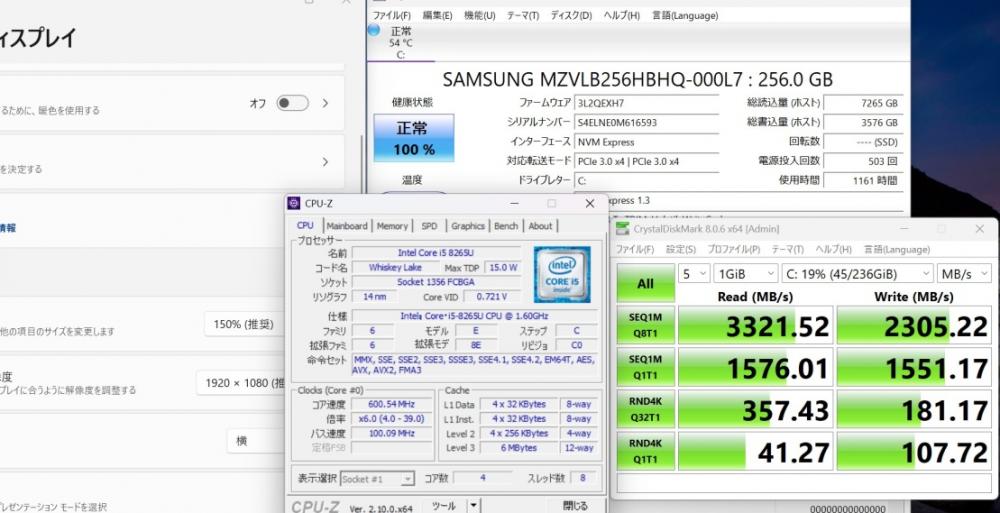This screenshot has width=1000, height=513.
Task: Open the chevron row below the color filter
Action: 325,162
